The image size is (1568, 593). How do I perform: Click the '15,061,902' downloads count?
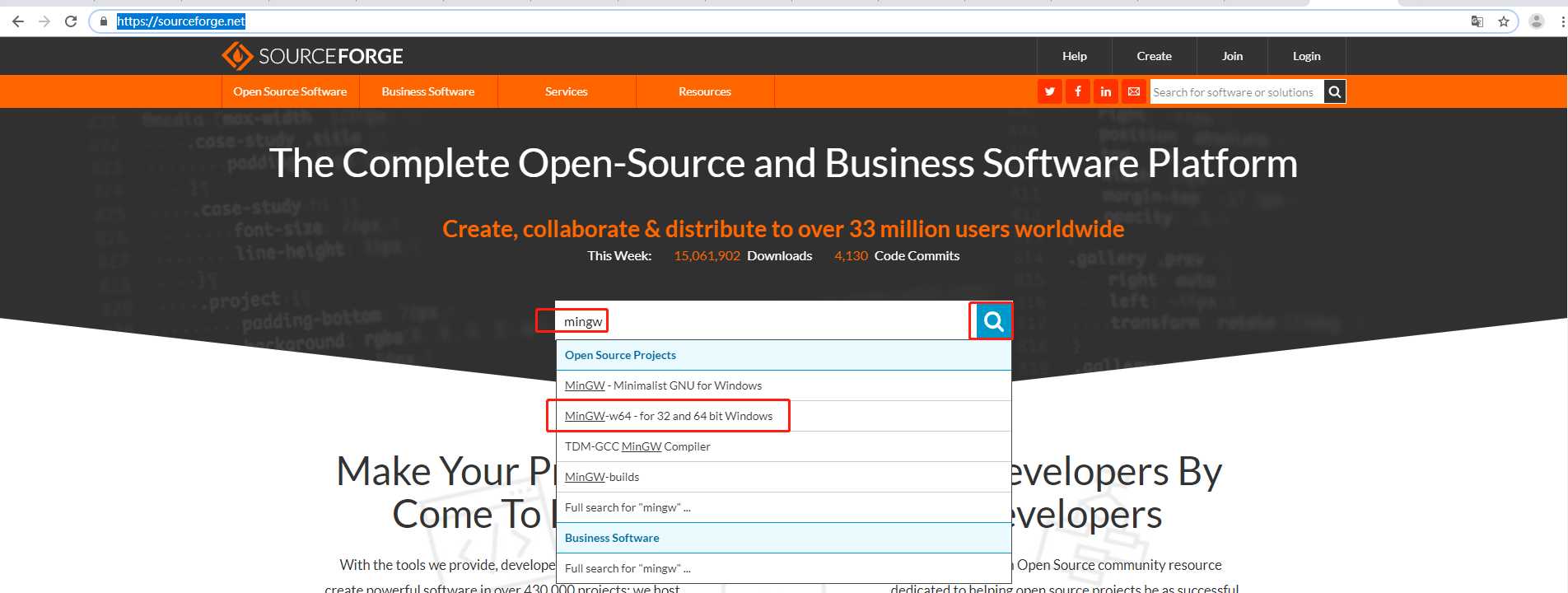(707, 256)
